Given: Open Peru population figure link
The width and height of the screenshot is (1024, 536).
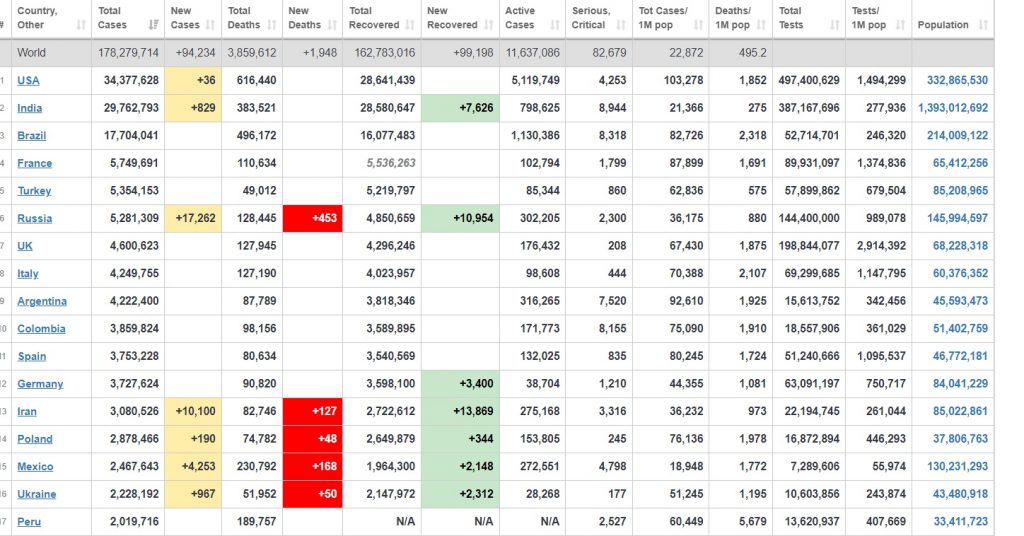Looking at the screenshot, I should 960,522.
